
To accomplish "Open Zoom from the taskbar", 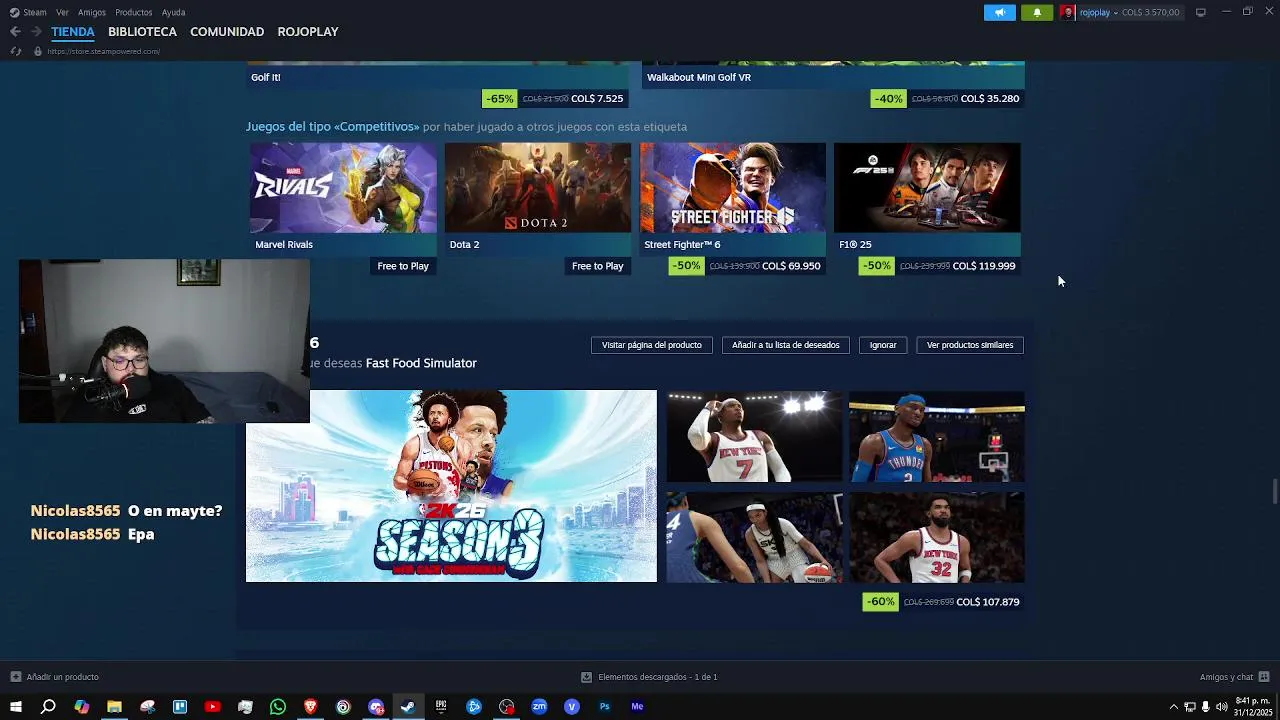I will 539,707.
